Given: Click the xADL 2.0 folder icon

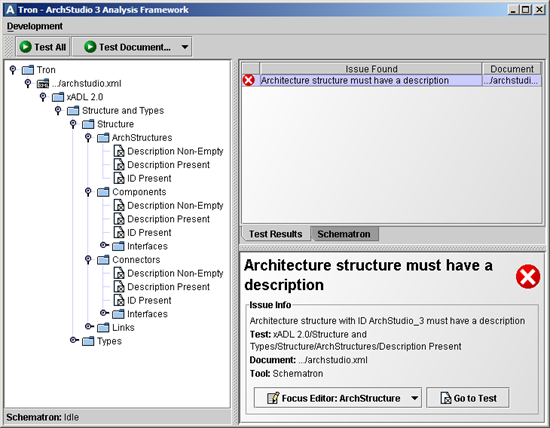Looking at the screenshot, I should pyautogui.click(x=58, y=97).
